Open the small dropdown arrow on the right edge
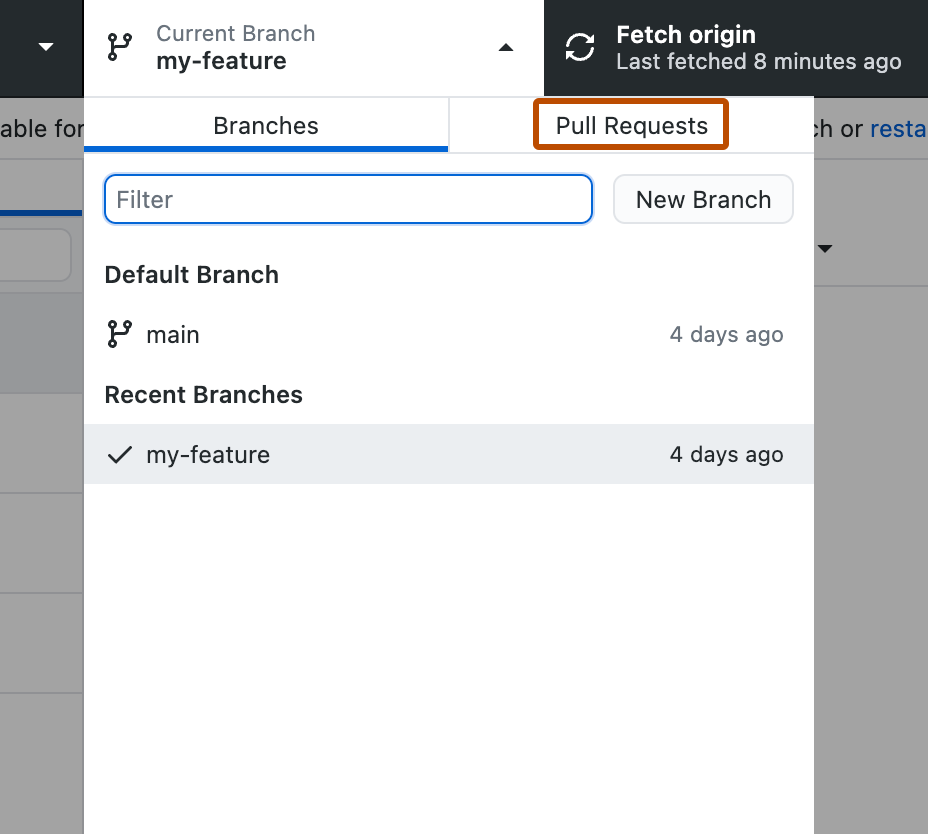The height and width of the screenshot is (834, 928). (x=825, y=248)
